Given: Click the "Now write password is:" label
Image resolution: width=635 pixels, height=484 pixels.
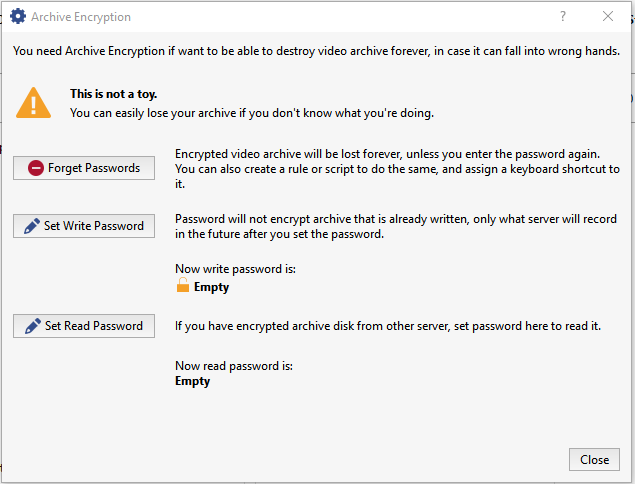Looking at the screenshot, I should [235, 269].
